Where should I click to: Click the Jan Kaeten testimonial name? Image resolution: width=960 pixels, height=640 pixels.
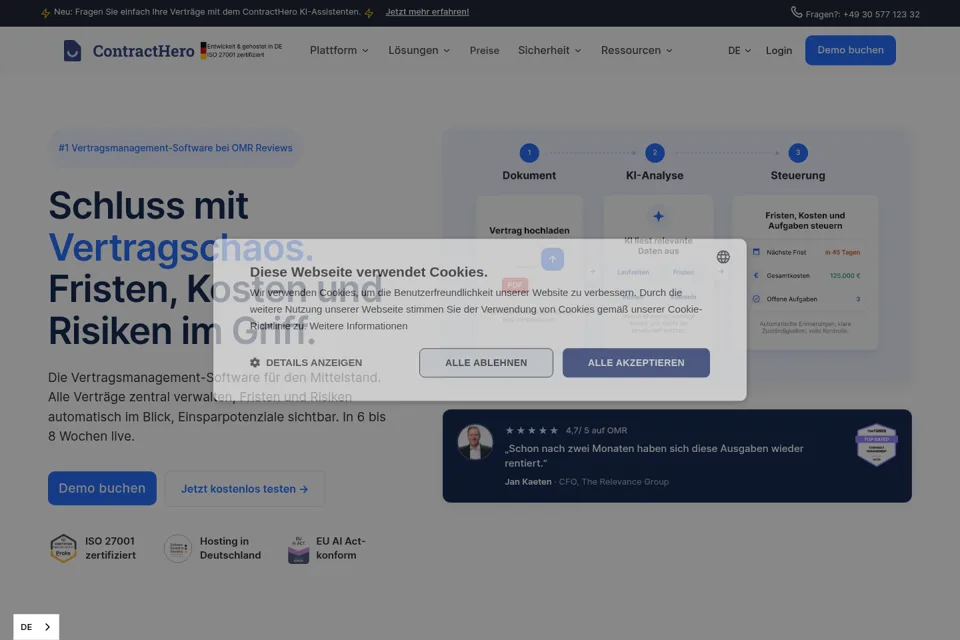[x=528, y=481]
